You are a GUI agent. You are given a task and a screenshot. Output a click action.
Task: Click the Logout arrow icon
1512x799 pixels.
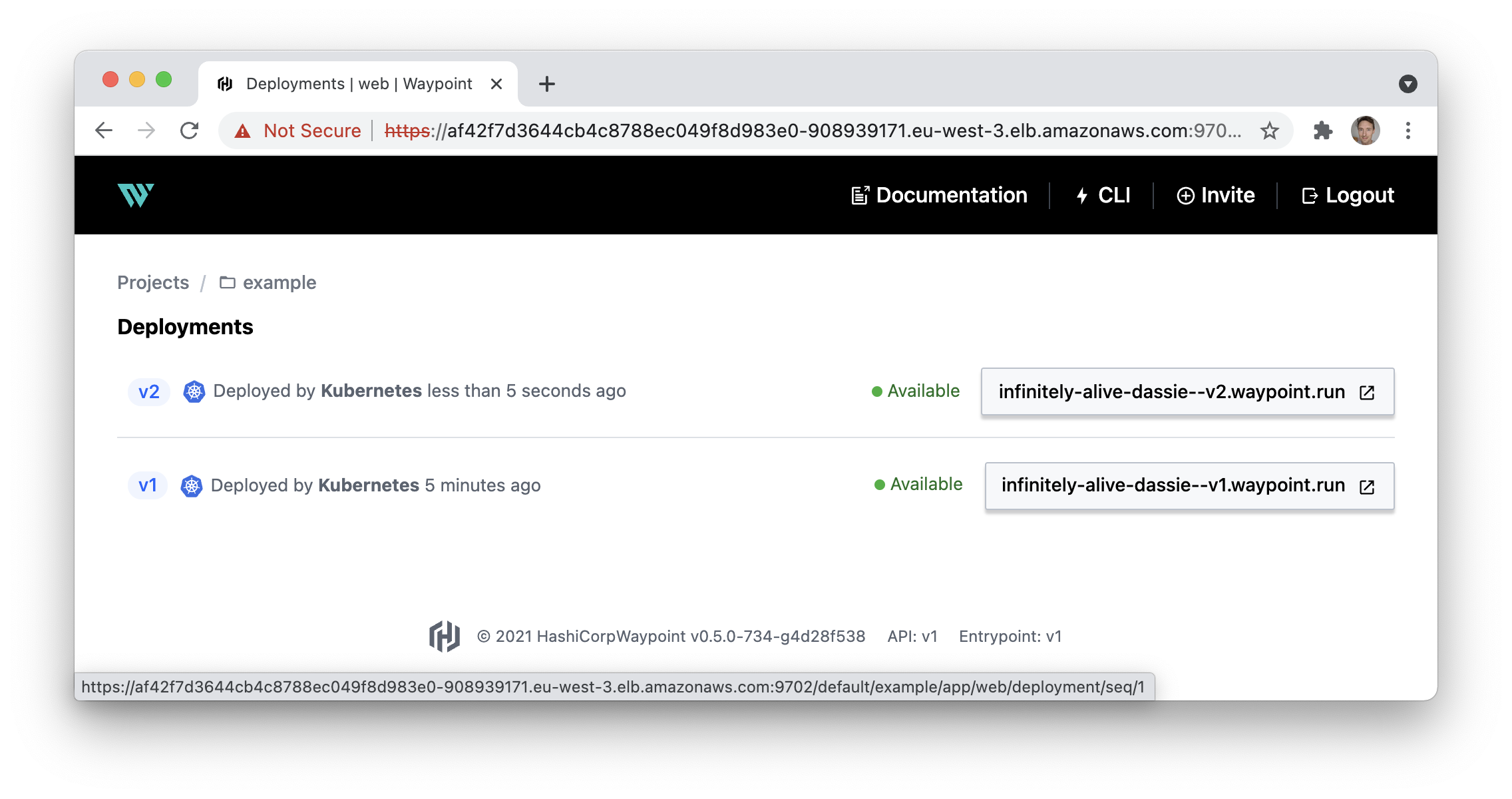click(x=1309, y=194)
